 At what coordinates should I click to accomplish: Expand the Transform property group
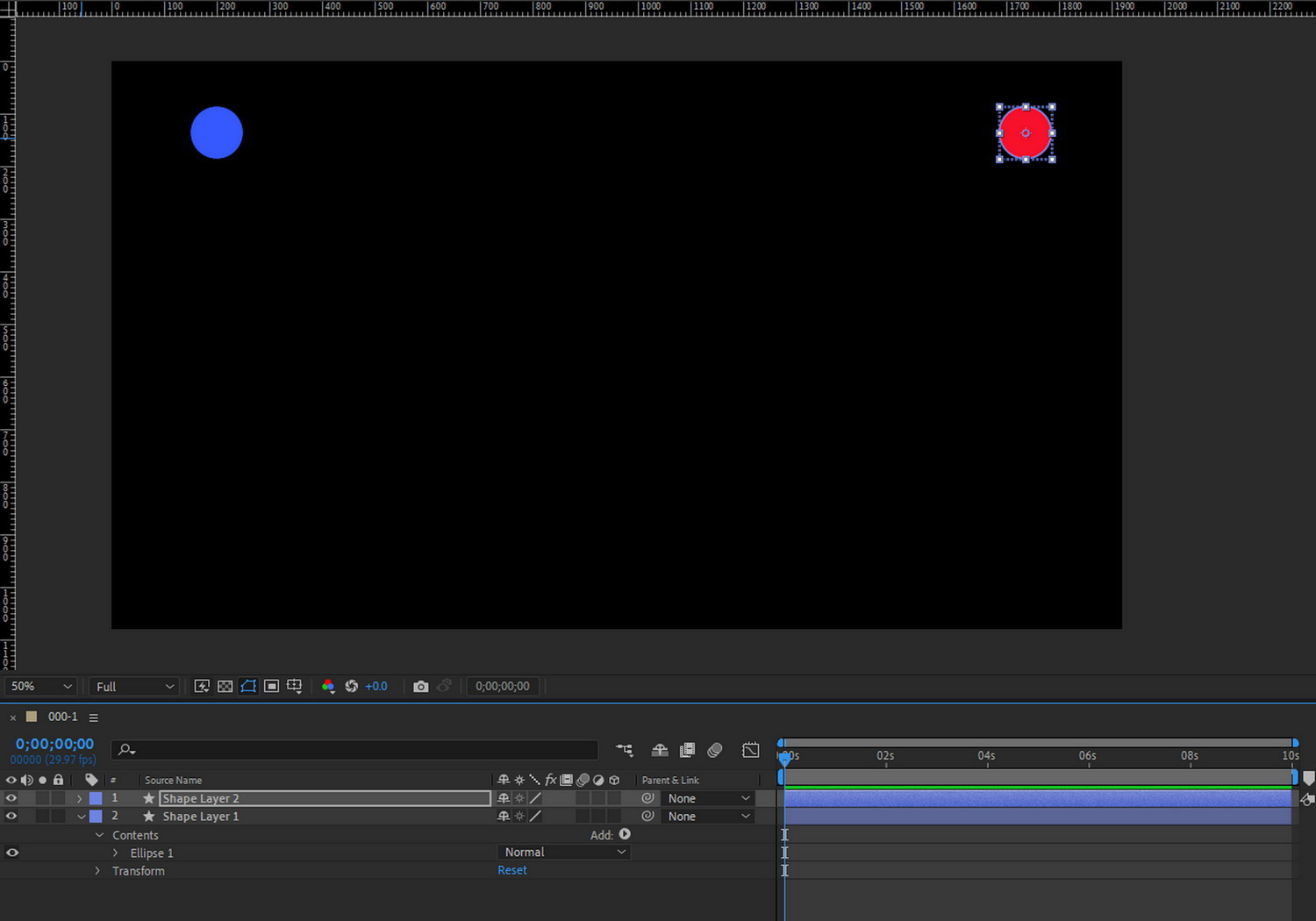[97, 871]
